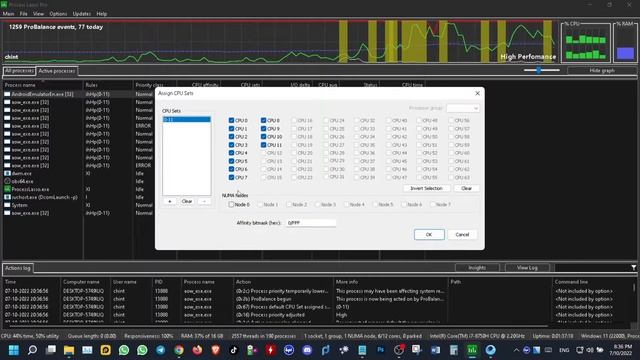
Task: Open the Main menu
Action: [x=9, y=13]
